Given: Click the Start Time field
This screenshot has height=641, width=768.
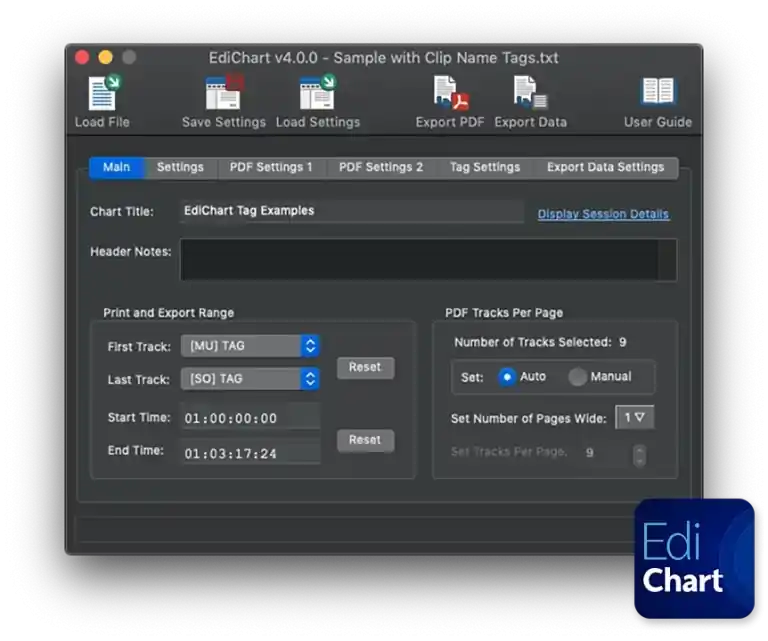Looking at the screenshot, I should pos(251,418).
